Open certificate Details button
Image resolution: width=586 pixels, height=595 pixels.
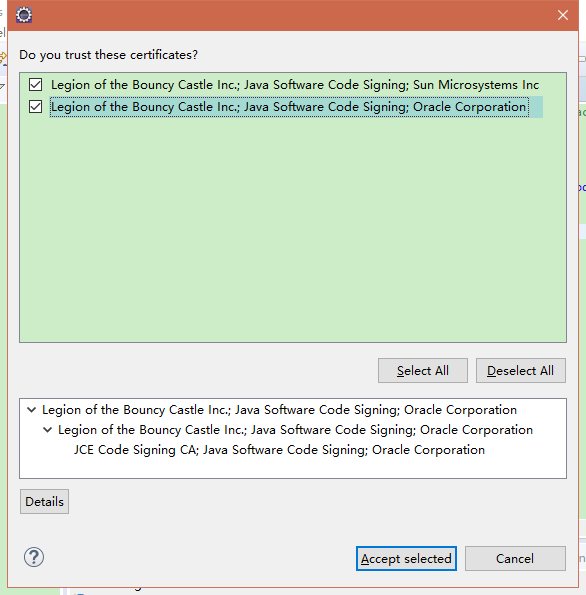point(44,502)
